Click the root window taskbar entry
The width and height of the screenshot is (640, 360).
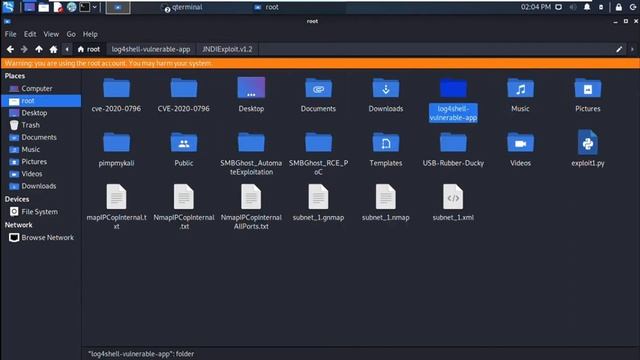pos(267,7)
